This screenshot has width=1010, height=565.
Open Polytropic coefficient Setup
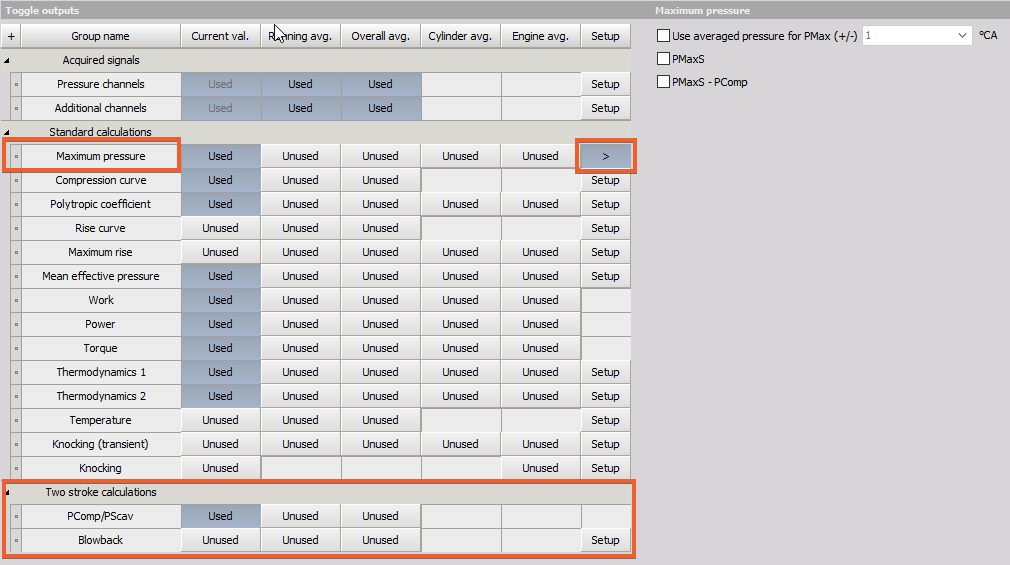tap(605, 204)
